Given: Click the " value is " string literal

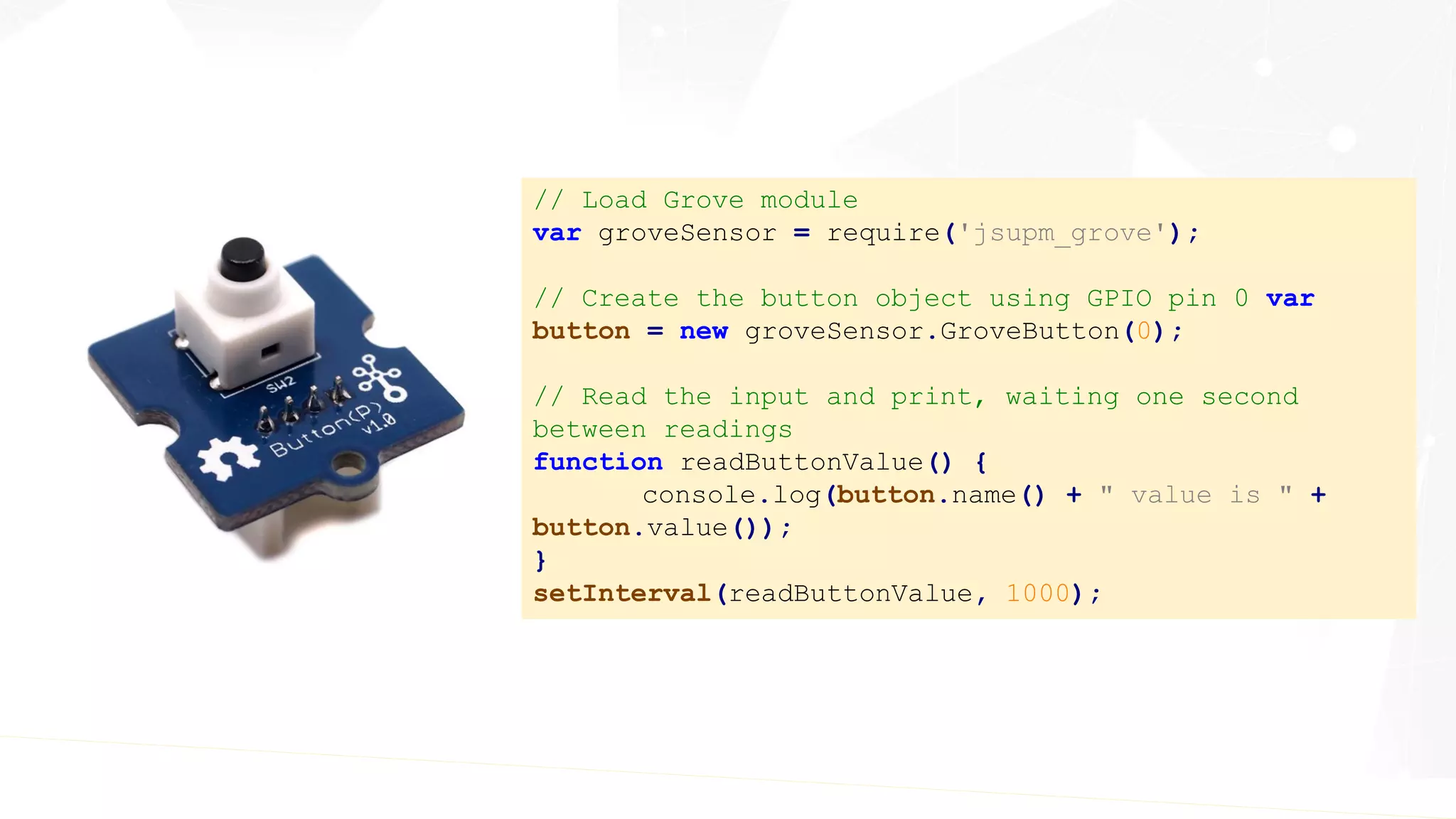Looking at the screenshot, I should [x=1195, y=495].
